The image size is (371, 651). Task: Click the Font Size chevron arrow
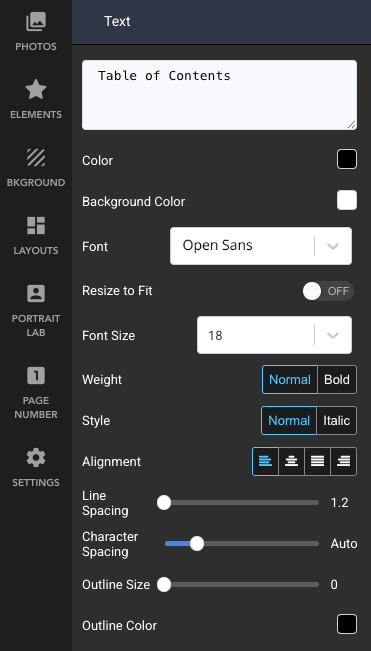pyautogui.click(x=333, y=335)
